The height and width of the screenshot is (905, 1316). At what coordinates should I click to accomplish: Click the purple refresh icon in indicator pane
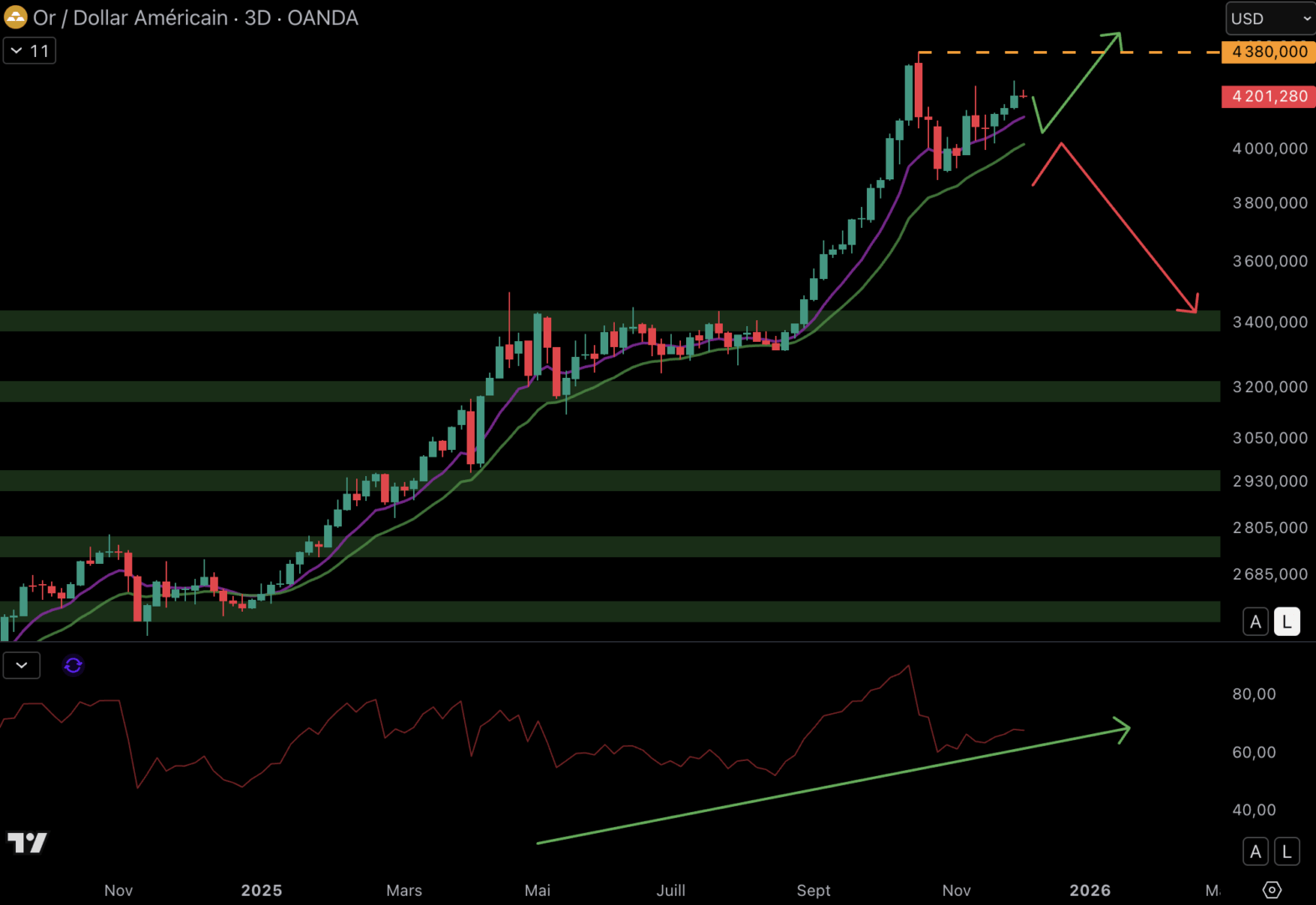click(x=73, y=665)
